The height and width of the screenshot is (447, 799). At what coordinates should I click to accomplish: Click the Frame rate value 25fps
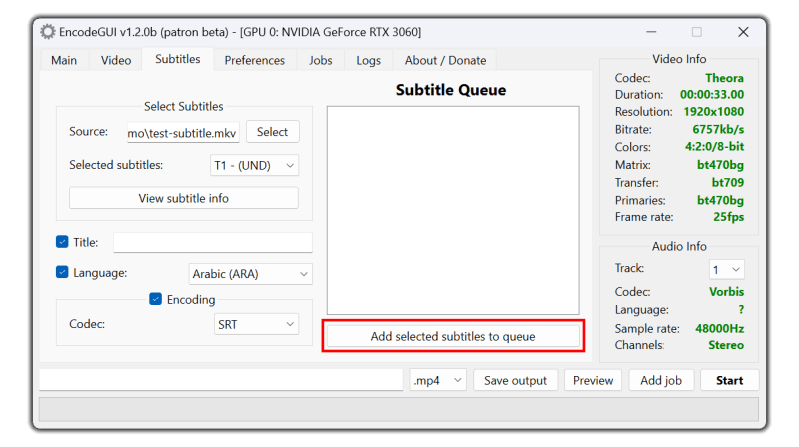(x=729, y=217)
